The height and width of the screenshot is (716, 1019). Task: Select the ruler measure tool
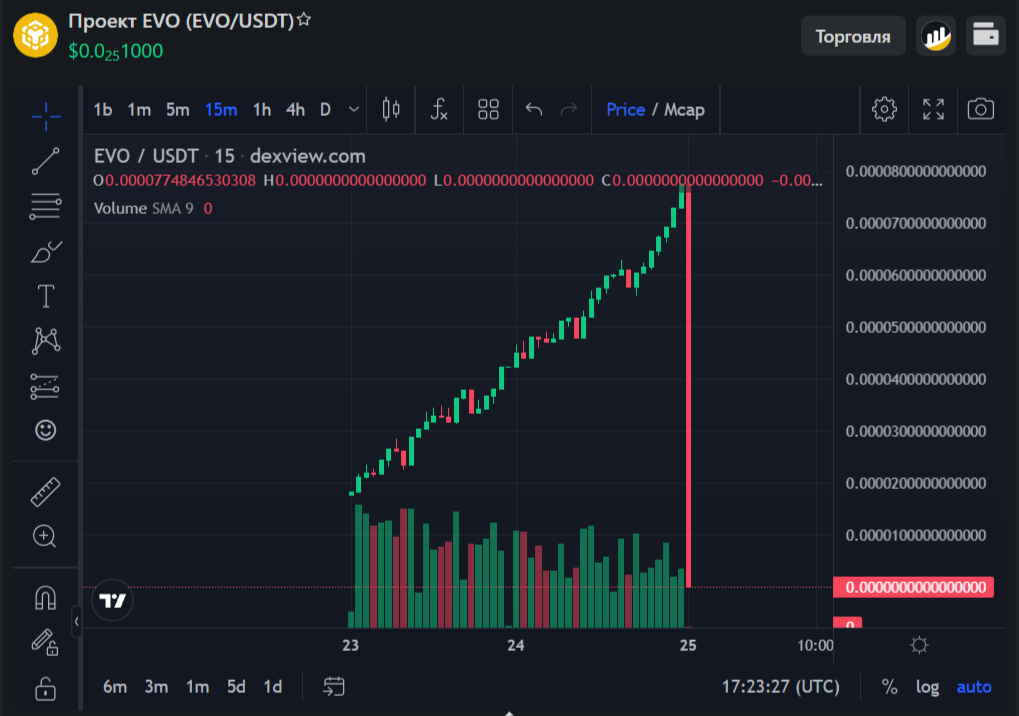click(x=45, y=492)
